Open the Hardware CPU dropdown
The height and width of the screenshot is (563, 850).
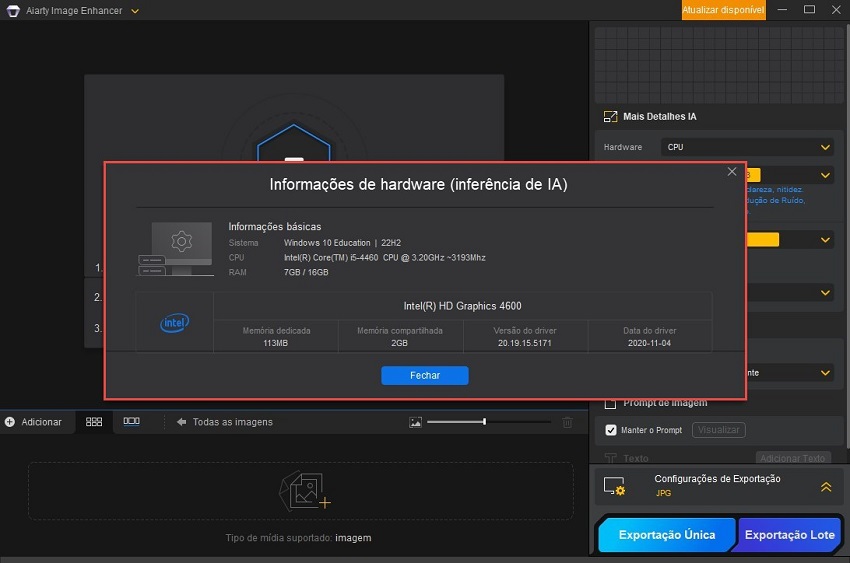(x=747, y=147)
